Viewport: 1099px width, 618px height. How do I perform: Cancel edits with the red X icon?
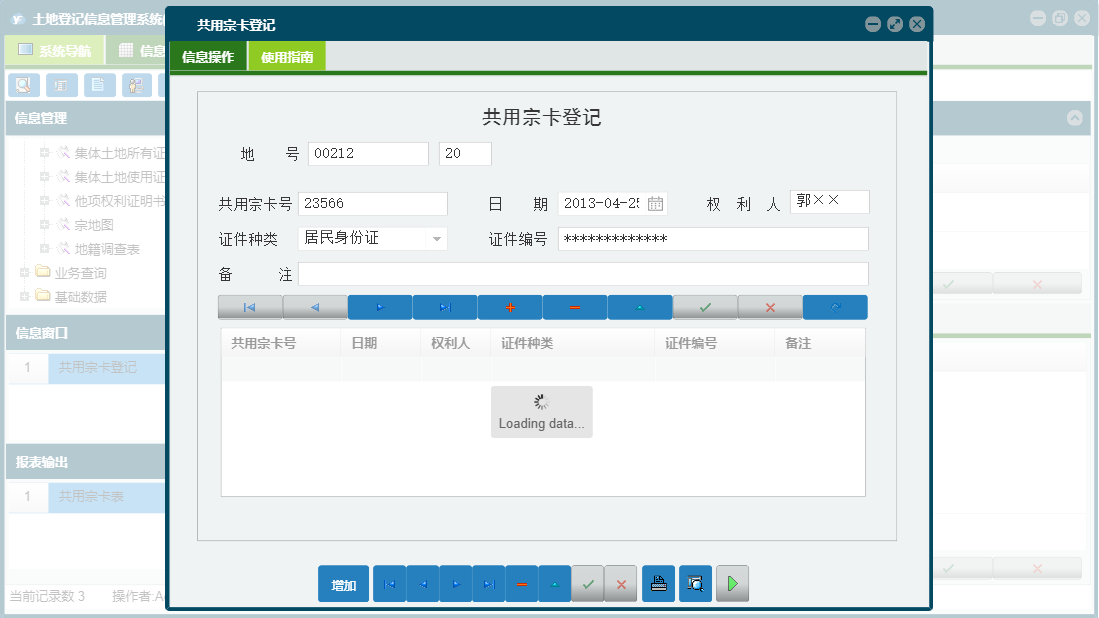[x=770, y=307]
